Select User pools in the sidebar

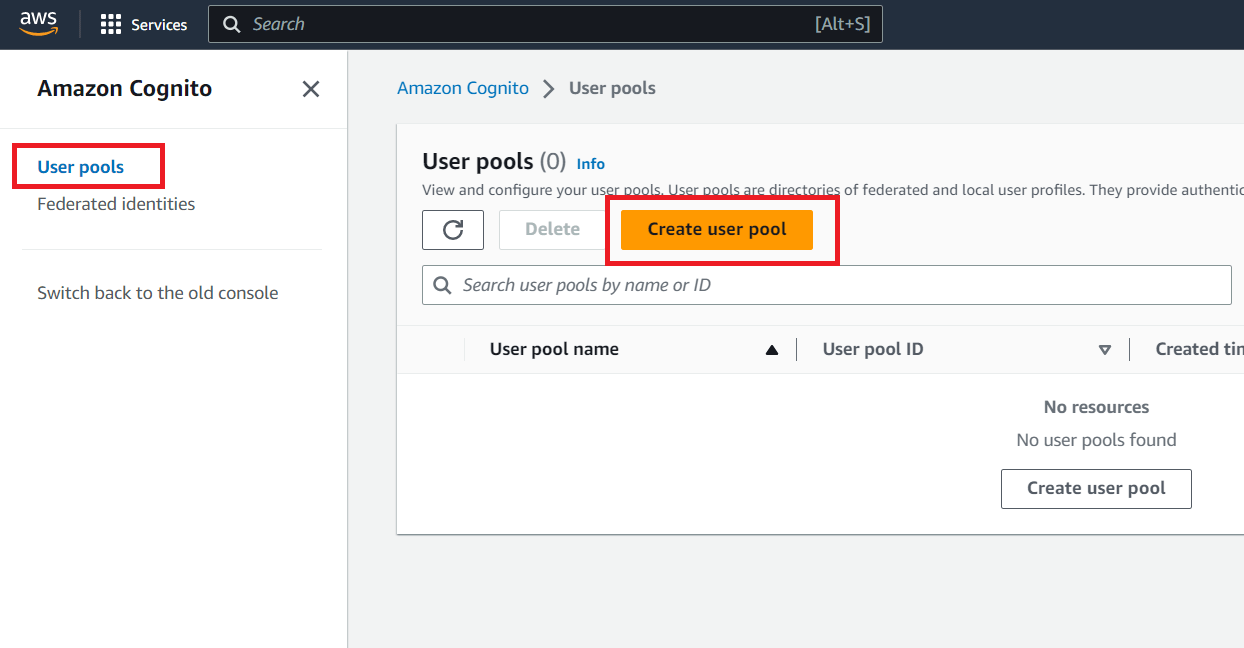pyautogui.click(x=80, y=166)
